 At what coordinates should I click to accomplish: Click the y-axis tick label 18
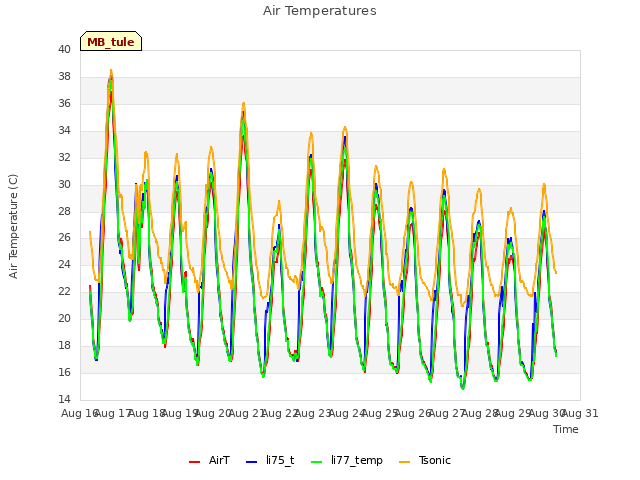click(x=64, y=345)
